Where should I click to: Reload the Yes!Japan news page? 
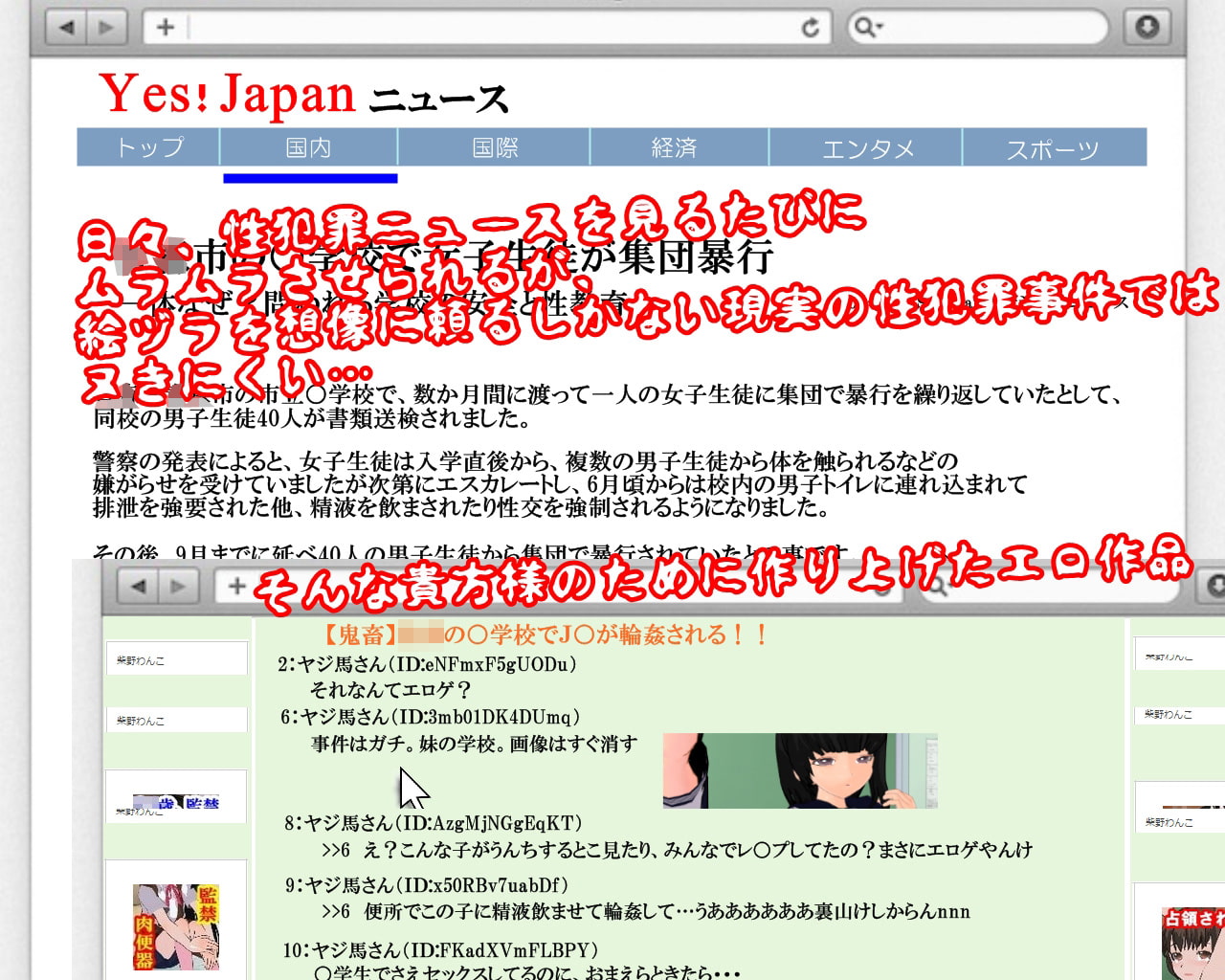pyautogui.click(x=810, y=27)
